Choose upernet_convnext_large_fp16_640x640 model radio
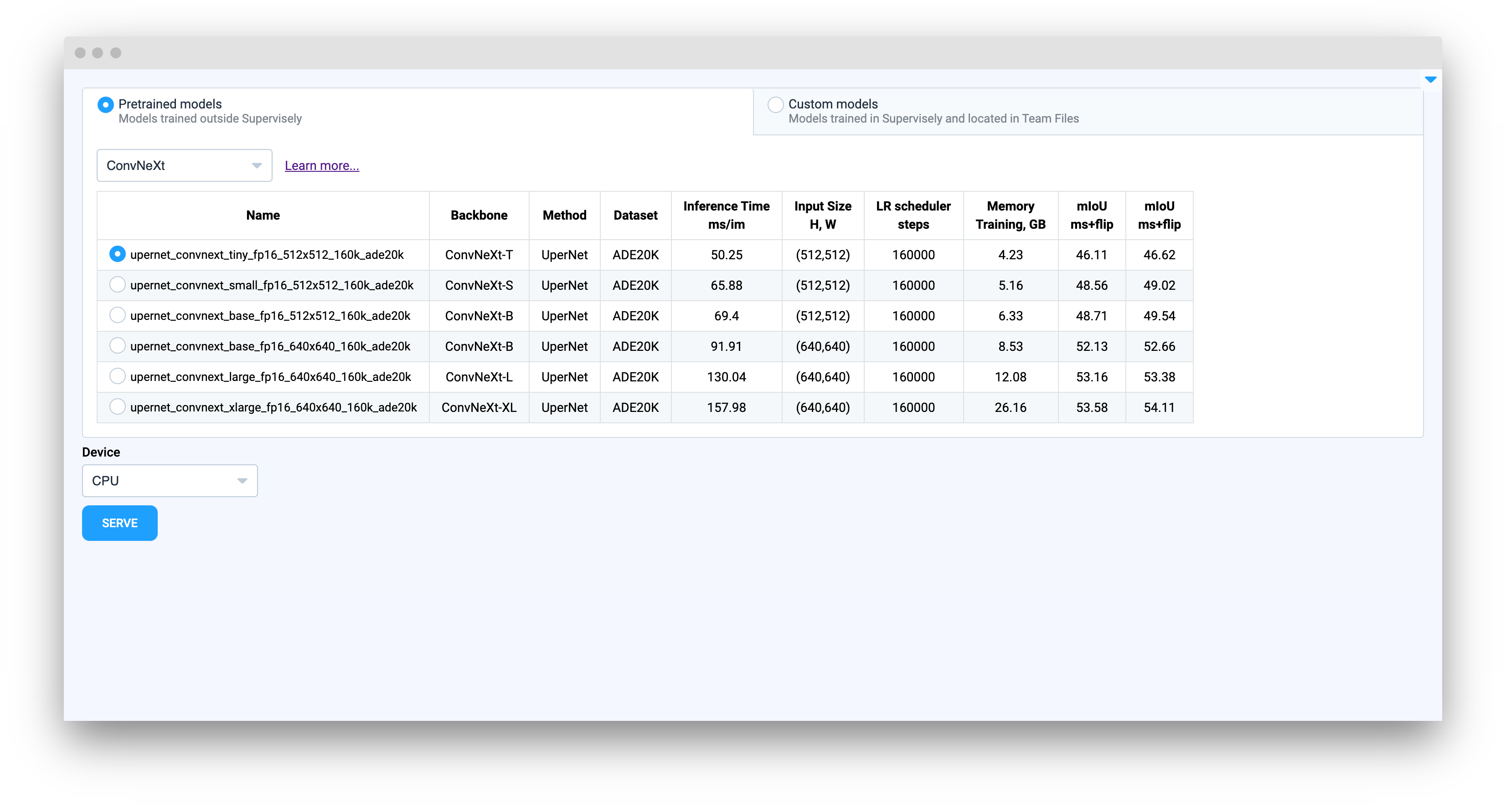1506x812 pixels. [118, 376]
